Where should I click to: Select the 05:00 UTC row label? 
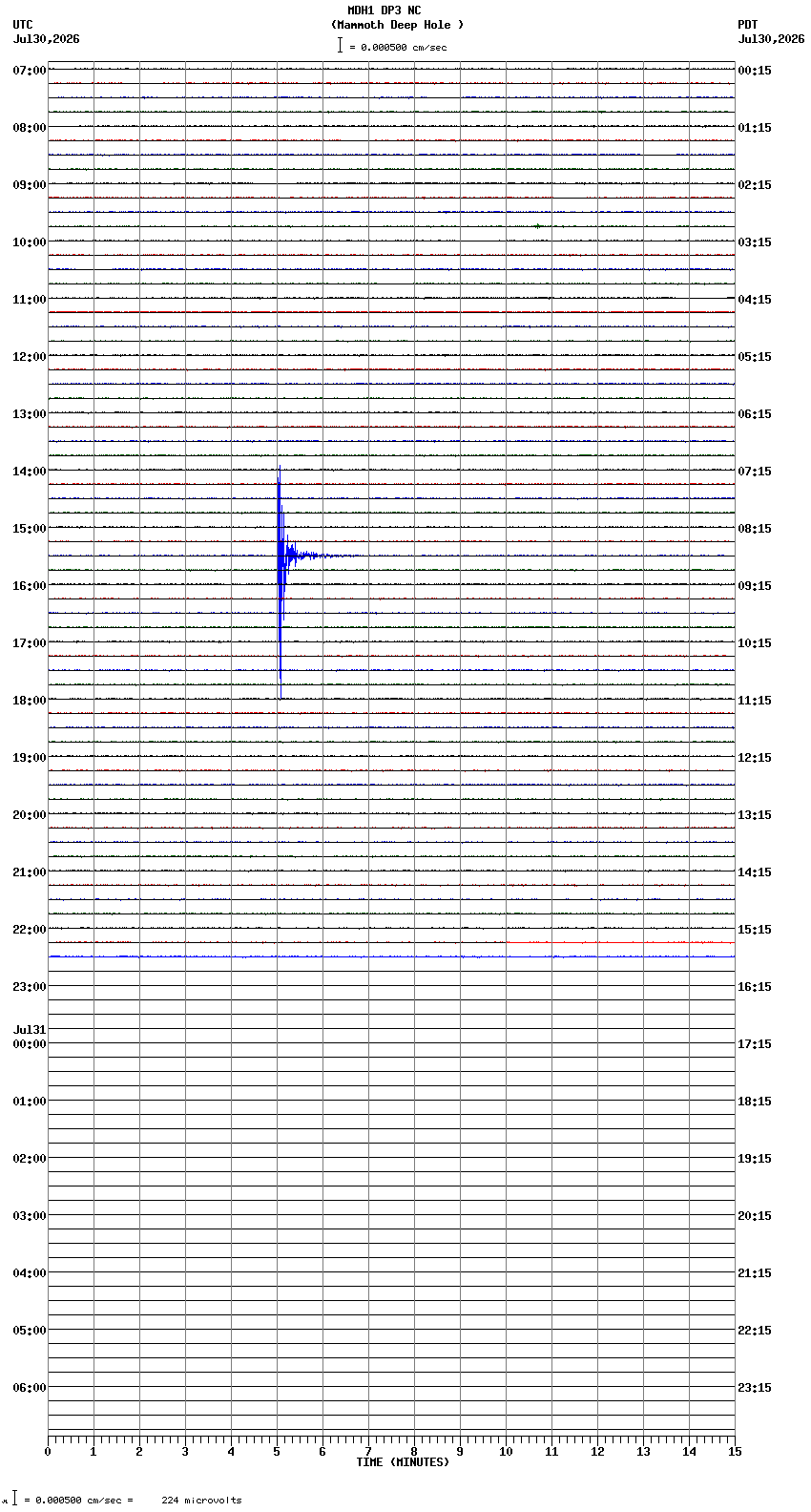[x=30, y=1331]
